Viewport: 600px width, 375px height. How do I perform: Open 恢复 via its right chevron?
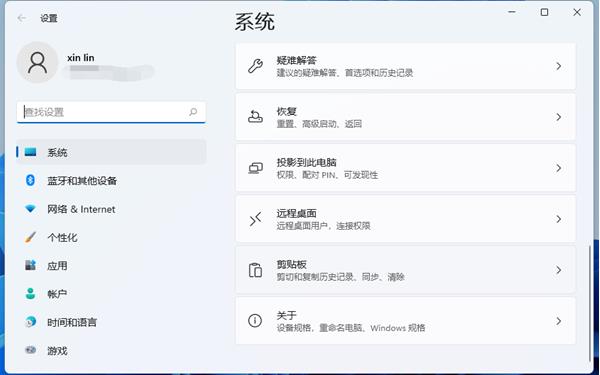tap(559, 117)
